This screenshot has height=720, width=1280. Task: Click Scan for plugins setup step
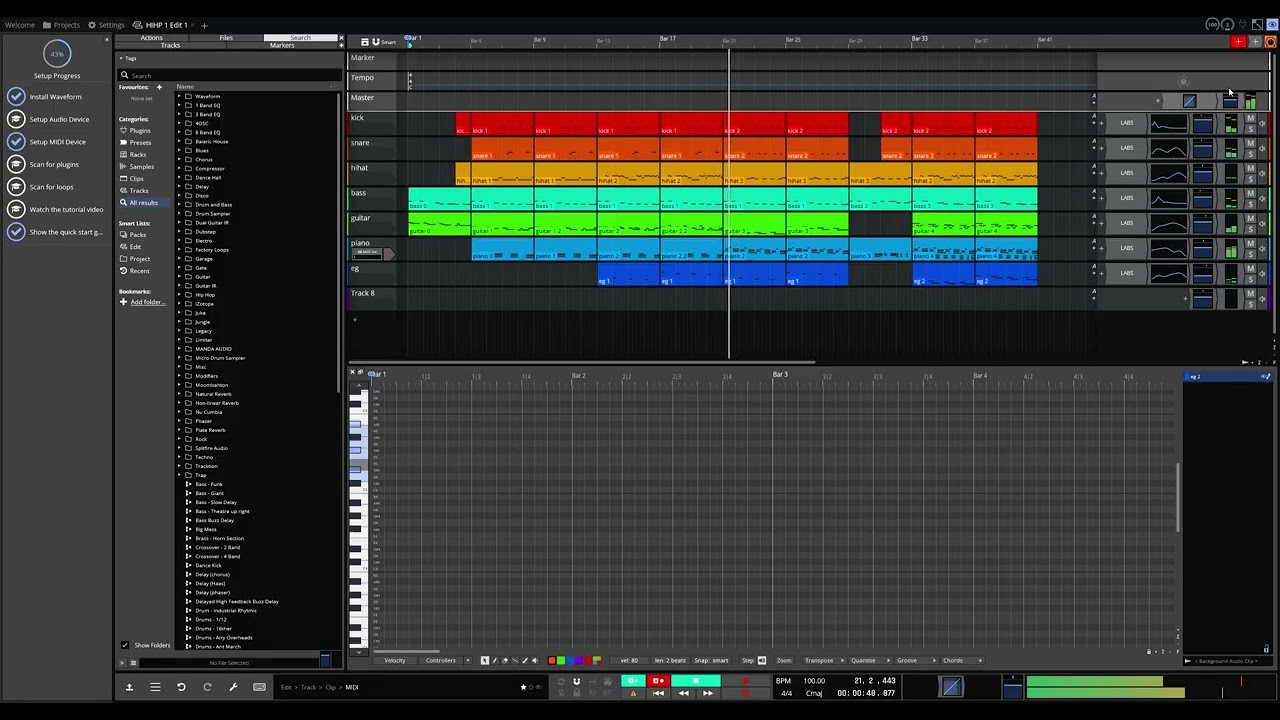(54, 164)
